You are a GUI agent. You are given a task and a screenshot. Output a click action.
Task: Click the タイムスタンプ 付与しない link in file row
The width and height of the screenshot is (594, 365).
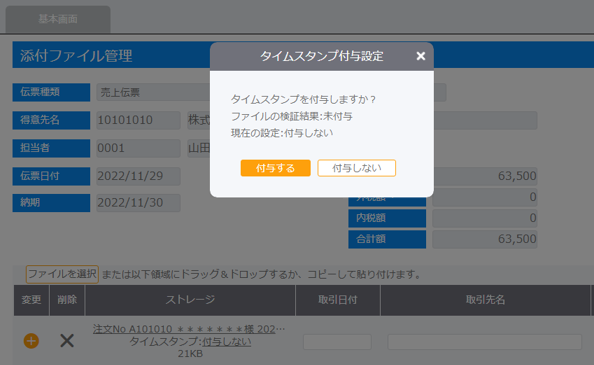[227, 342]
